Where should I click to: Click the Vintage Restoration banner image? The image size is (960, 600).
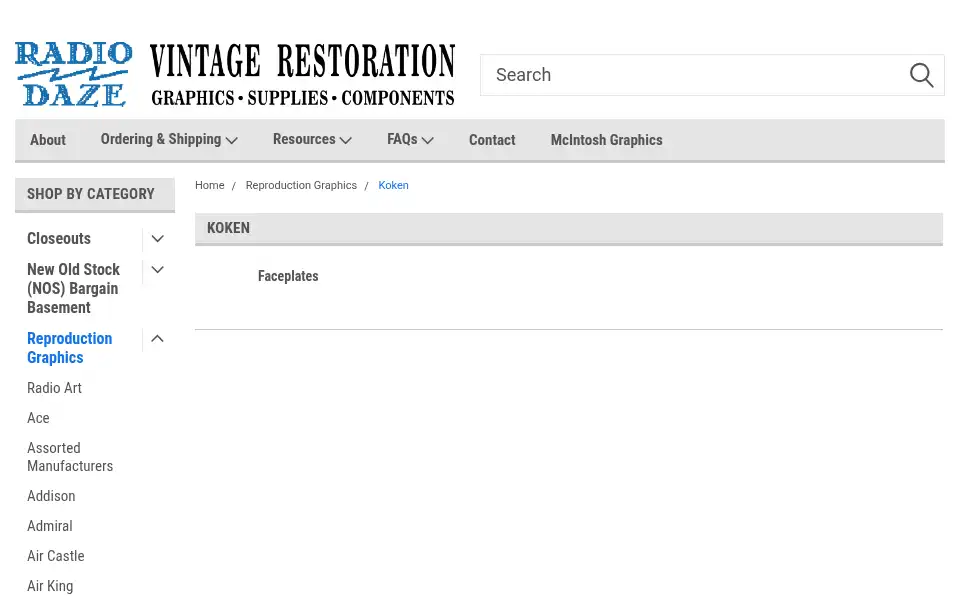tap(302, 74)
